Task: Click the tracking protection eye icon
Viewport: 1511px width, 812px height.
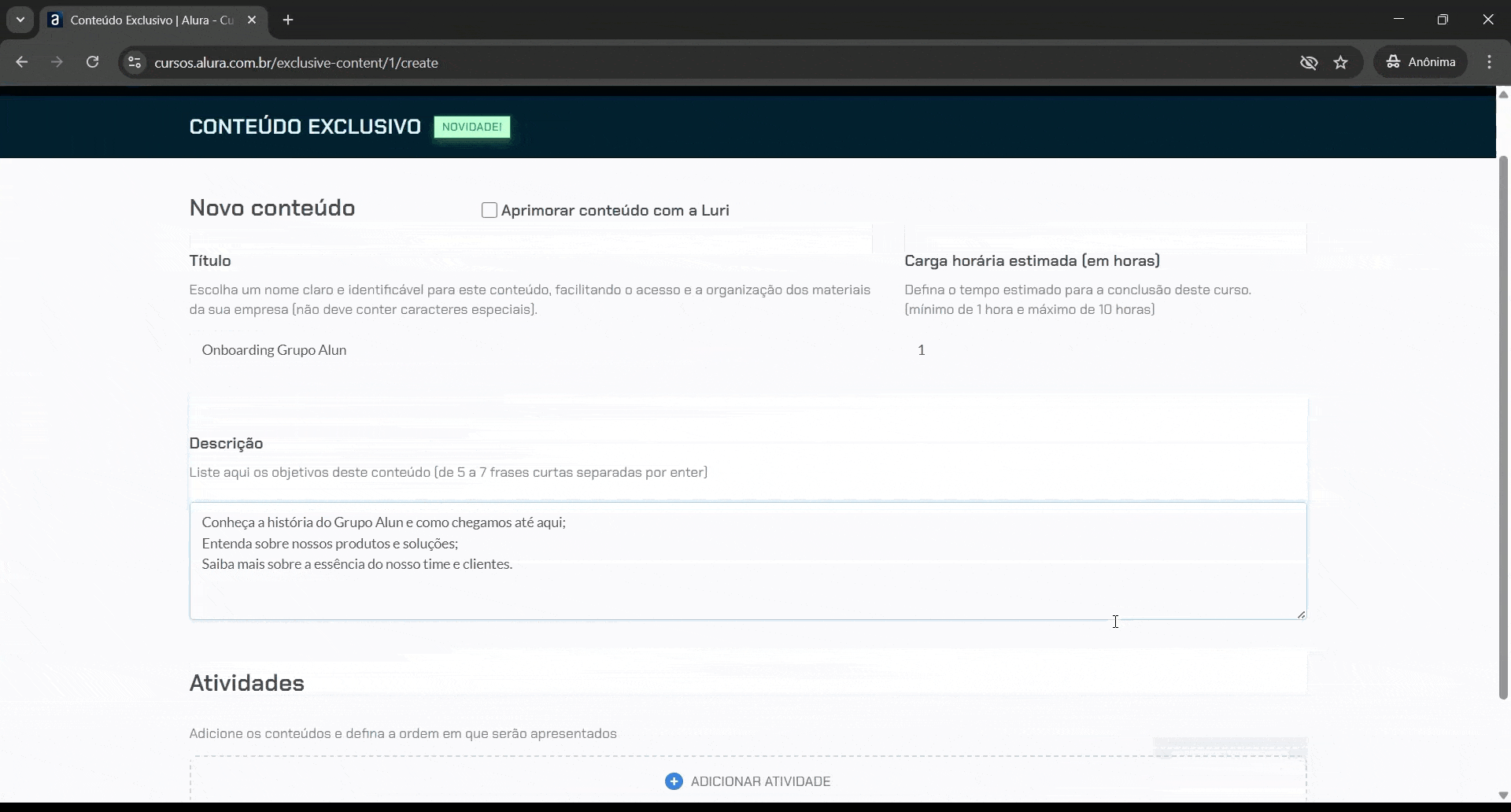Action: click(1309, 62)
